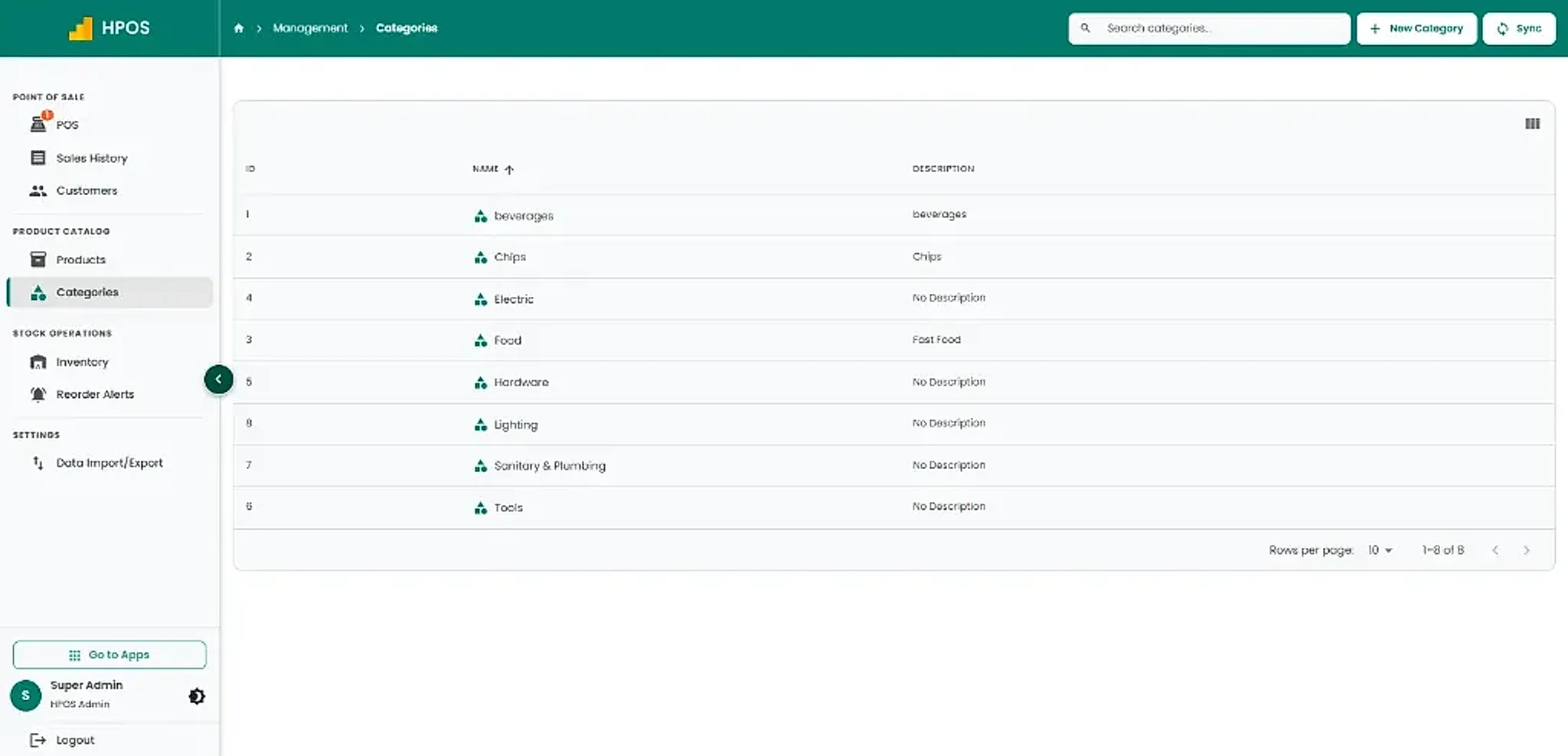The width and height of the screenshot is (1568, 756).
Task: Focus the Search categories input field
Action: pyautogui.click(x=1209, y=28)
